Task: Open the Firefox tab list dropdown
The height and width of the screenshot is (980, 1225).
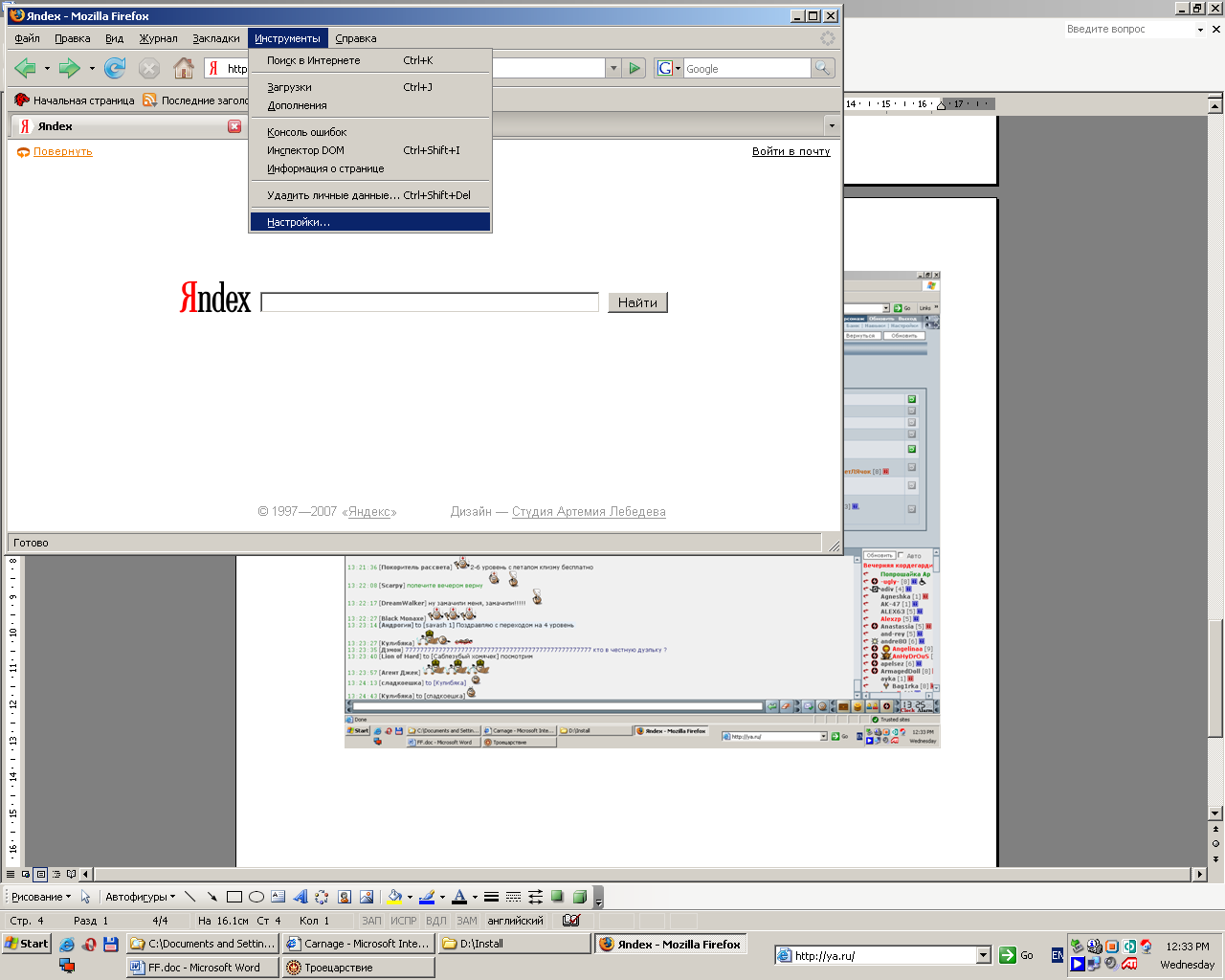Action: click(x=831, y=126)
